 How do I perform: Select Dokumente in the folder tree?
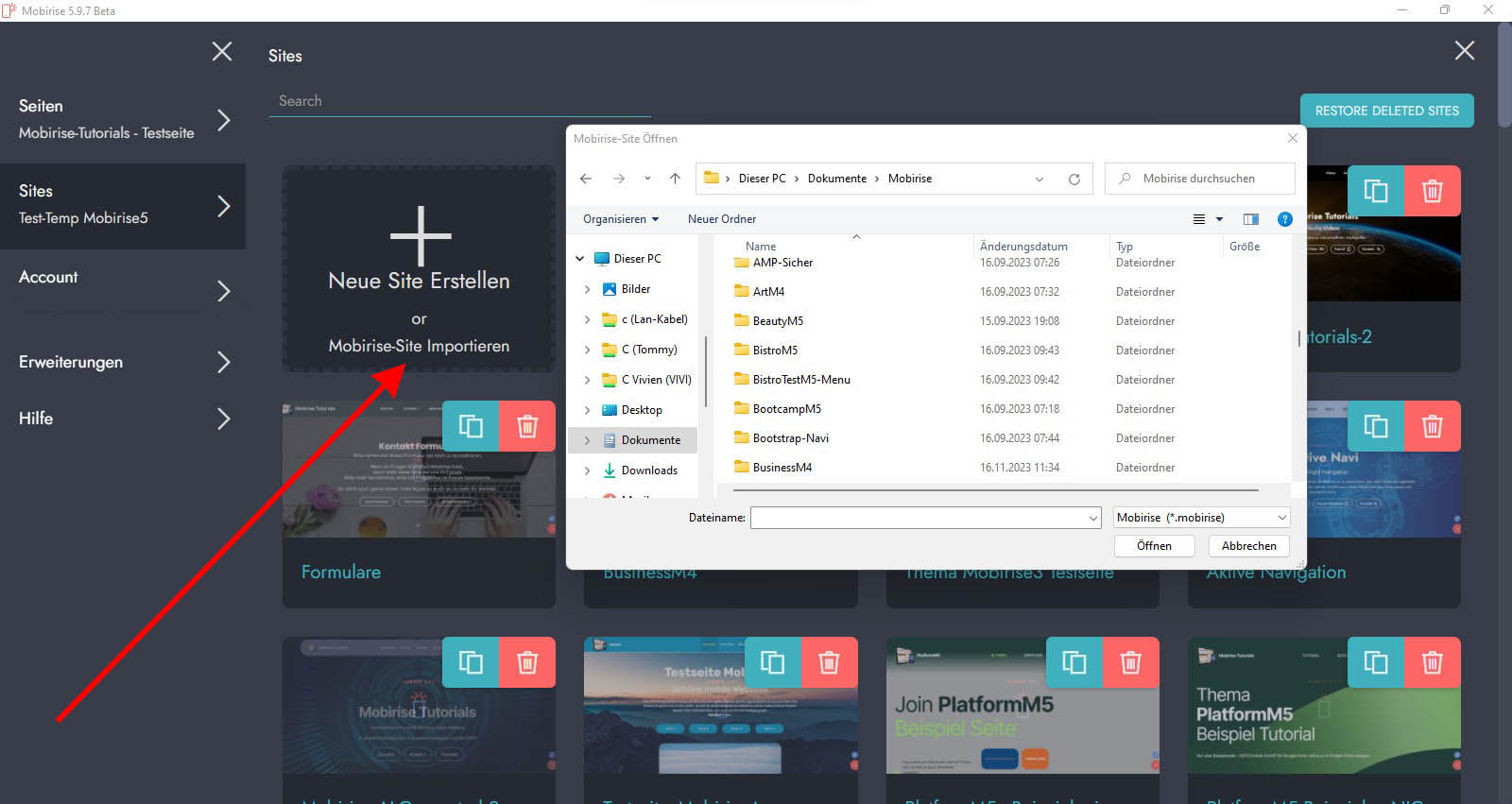650,440
